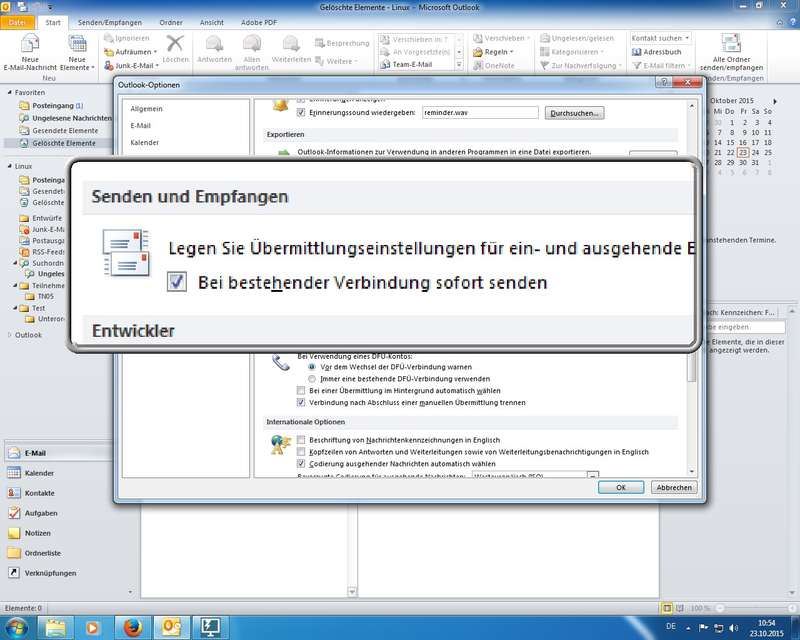This screenshot has width=800, height=640.
Task: Open the Adressbuch
Action: [x=656, y=52]
